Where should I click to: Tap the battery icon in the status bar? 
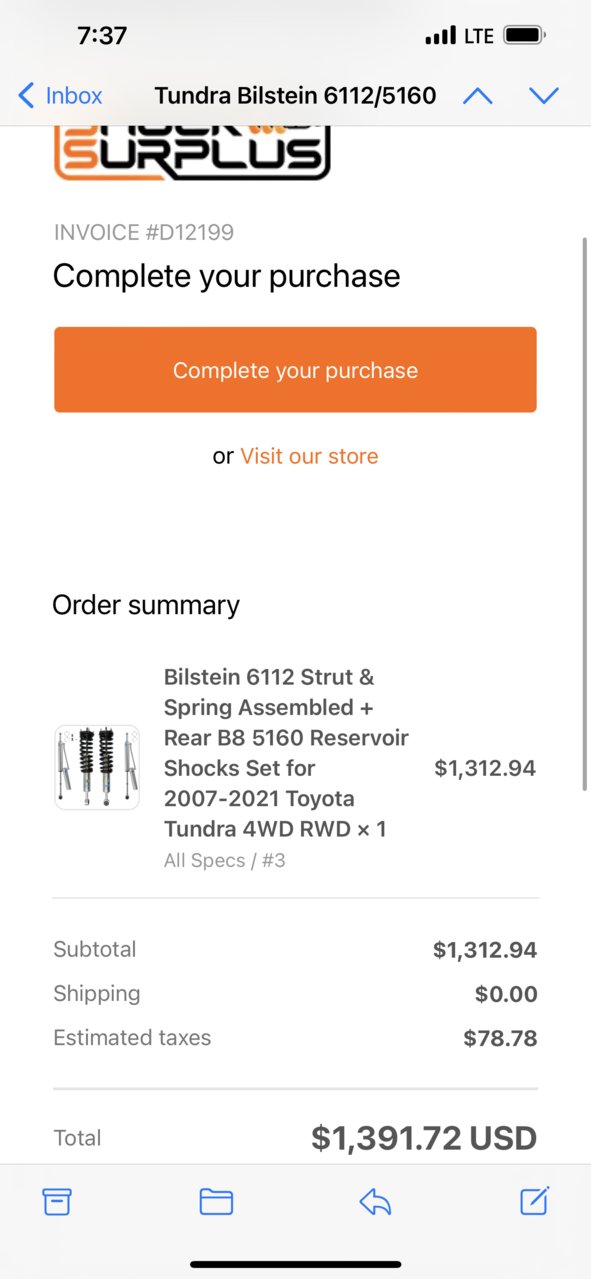coord(522,36)
